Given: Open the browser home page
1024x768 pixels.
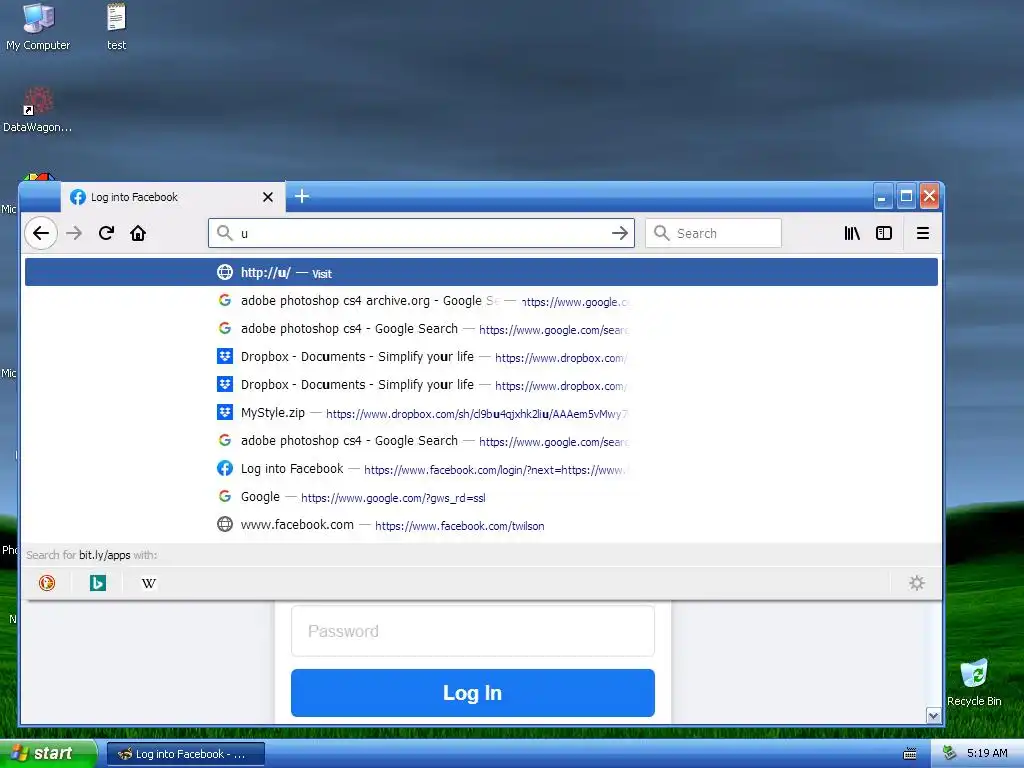Looking at the screenshot, I should click(x=138, y=233).
